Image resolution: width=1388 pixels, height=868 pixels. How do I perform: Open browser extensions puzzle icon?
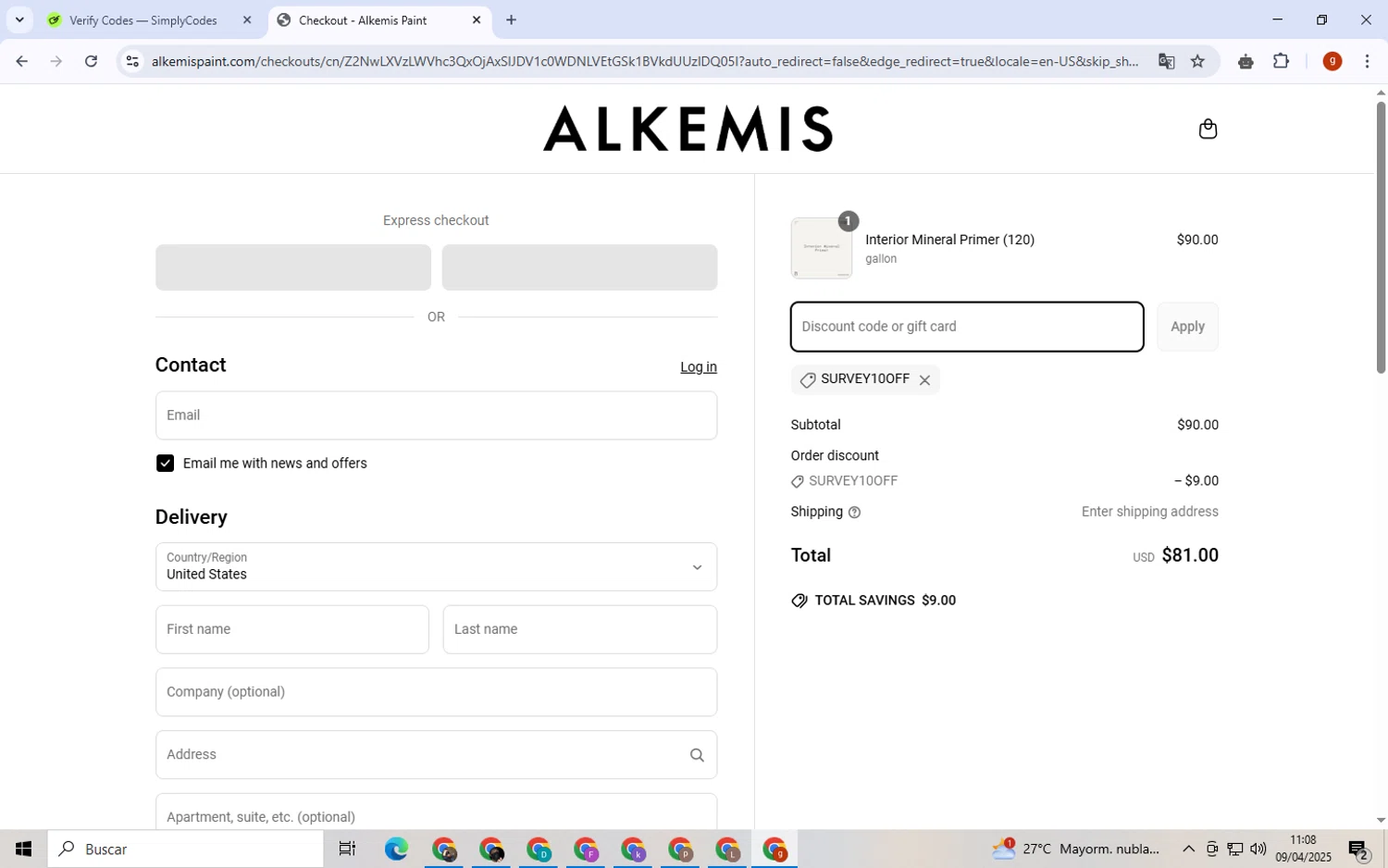click(x=1281, y=61)
